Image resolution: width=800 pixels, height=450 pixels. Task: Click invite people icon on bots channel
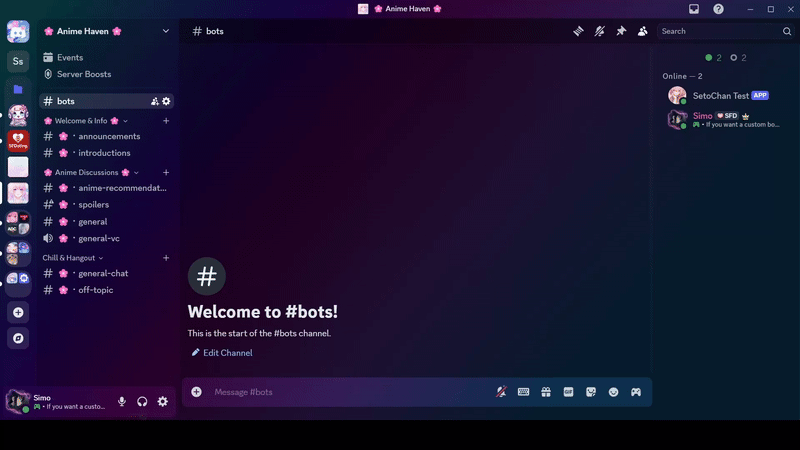click(155, 101)
